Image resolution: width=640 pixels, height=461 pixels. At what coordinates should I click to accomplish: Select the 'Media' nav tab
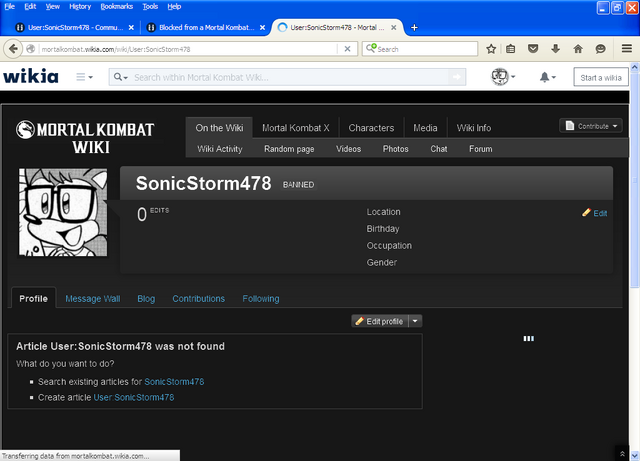(425, 128)
